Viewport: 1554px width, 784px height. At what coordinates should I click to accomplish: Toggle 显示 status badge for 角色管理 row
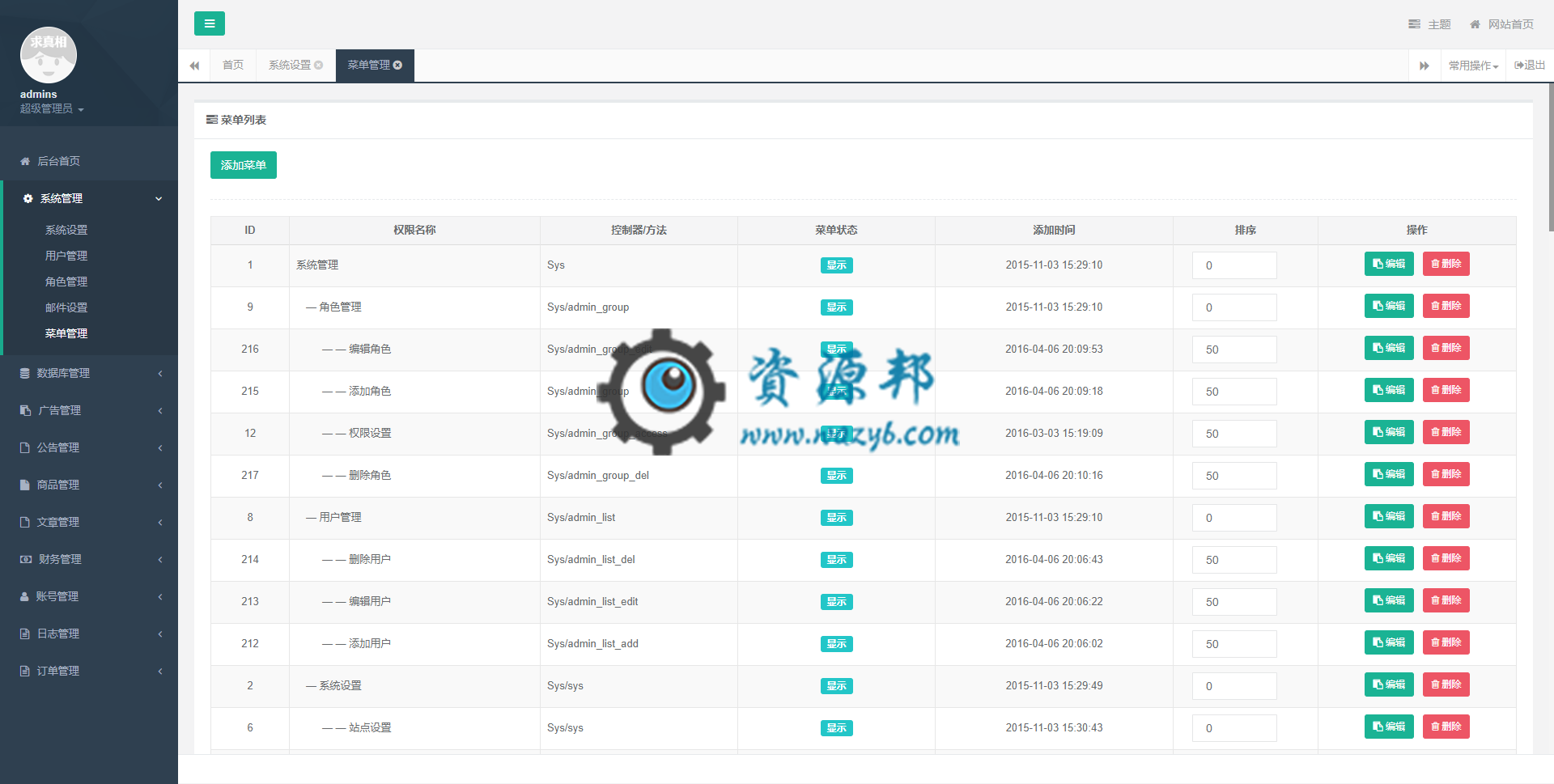tap(836, 307)
